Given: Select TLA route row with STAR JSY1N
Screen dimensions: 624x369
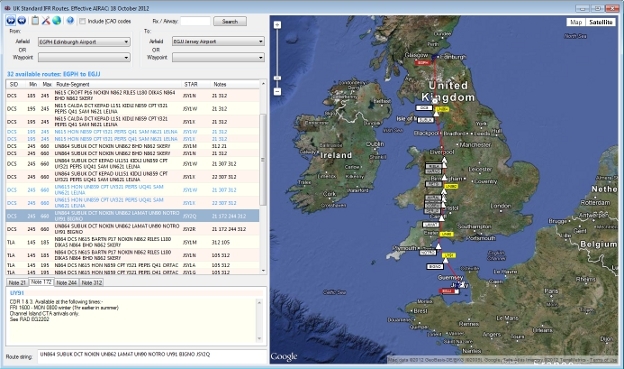Looking at the screenshot, I should (x=133, y=255).
